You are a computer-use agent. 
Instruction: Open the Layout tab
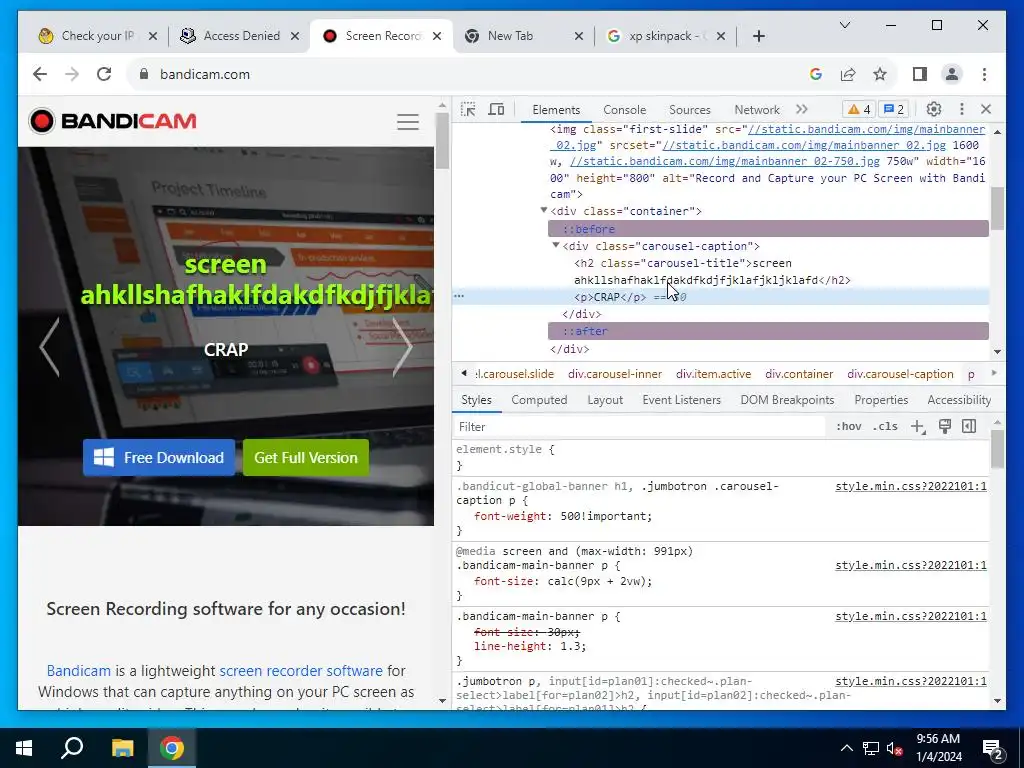click(x=605, y=400)
